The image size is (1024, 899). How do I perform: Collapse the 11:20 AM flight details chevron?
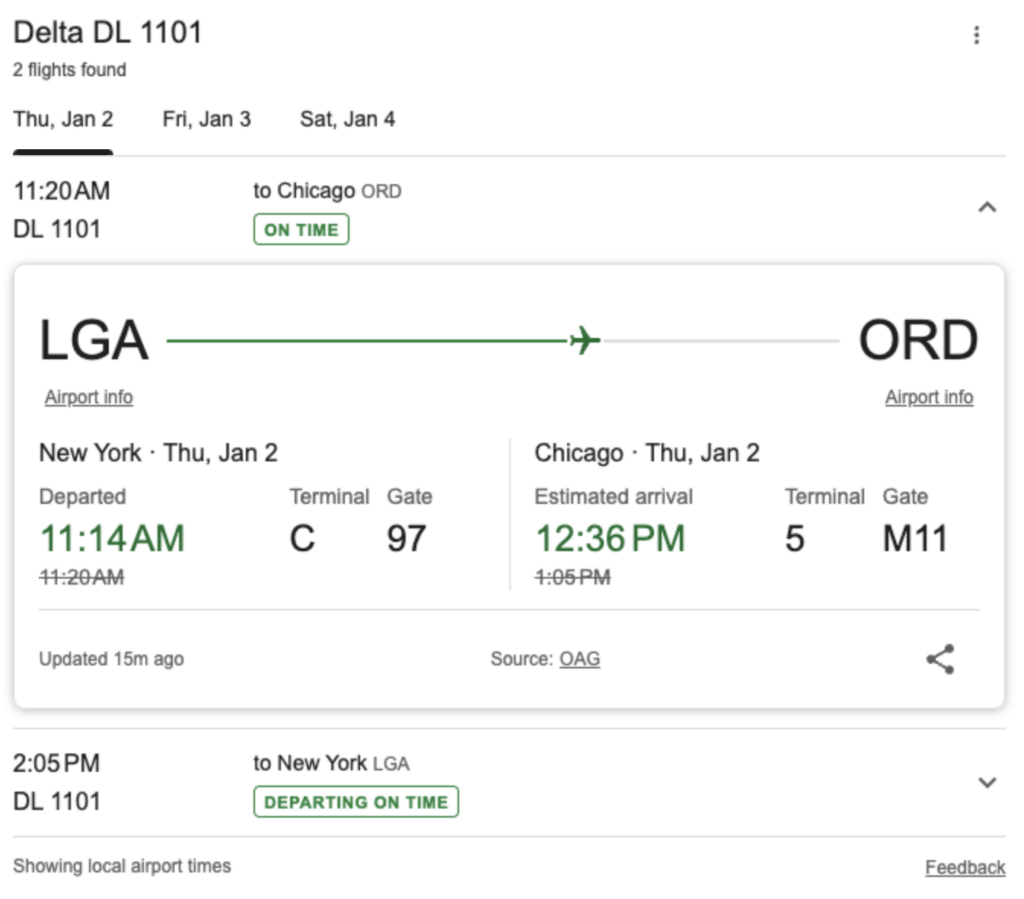[987, 208]
